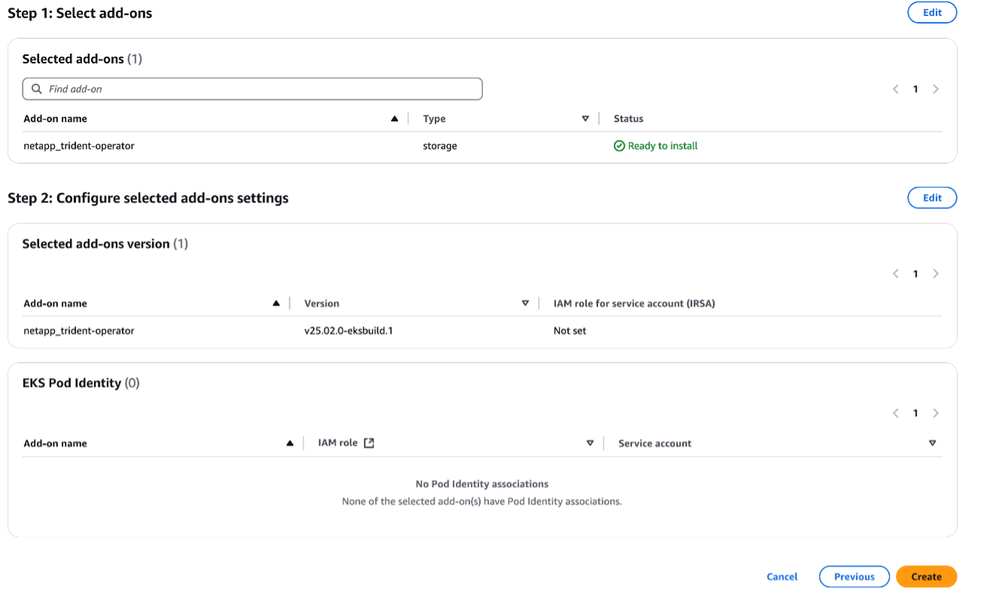999x603 pixels.
Task: Sort ascending by Add-on name in Selected add-ons
Action: point(395,119)
